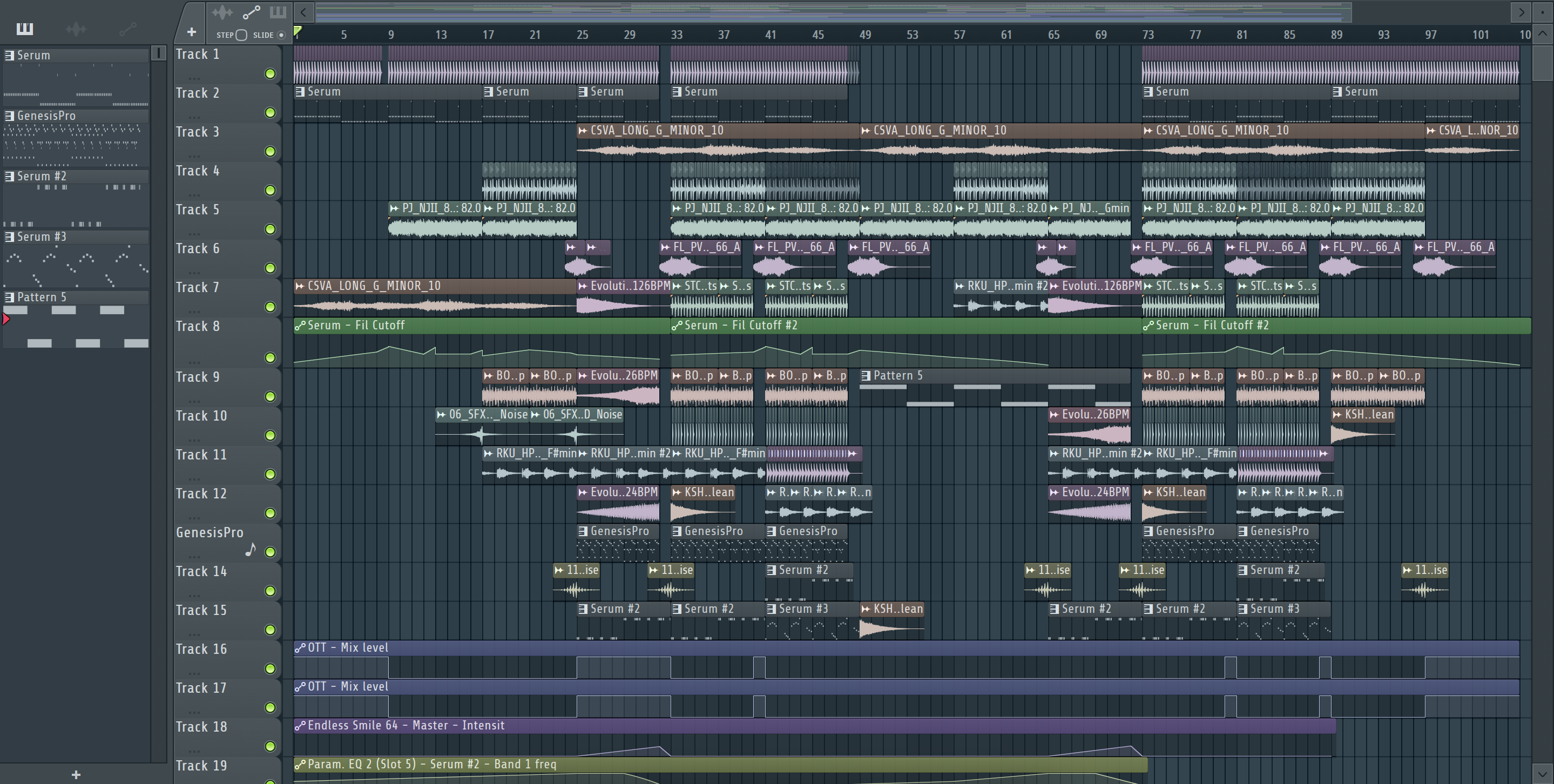
Task: Open clip menu of Serum #3 clip at bar 41
Action: [x=771, y=609]
